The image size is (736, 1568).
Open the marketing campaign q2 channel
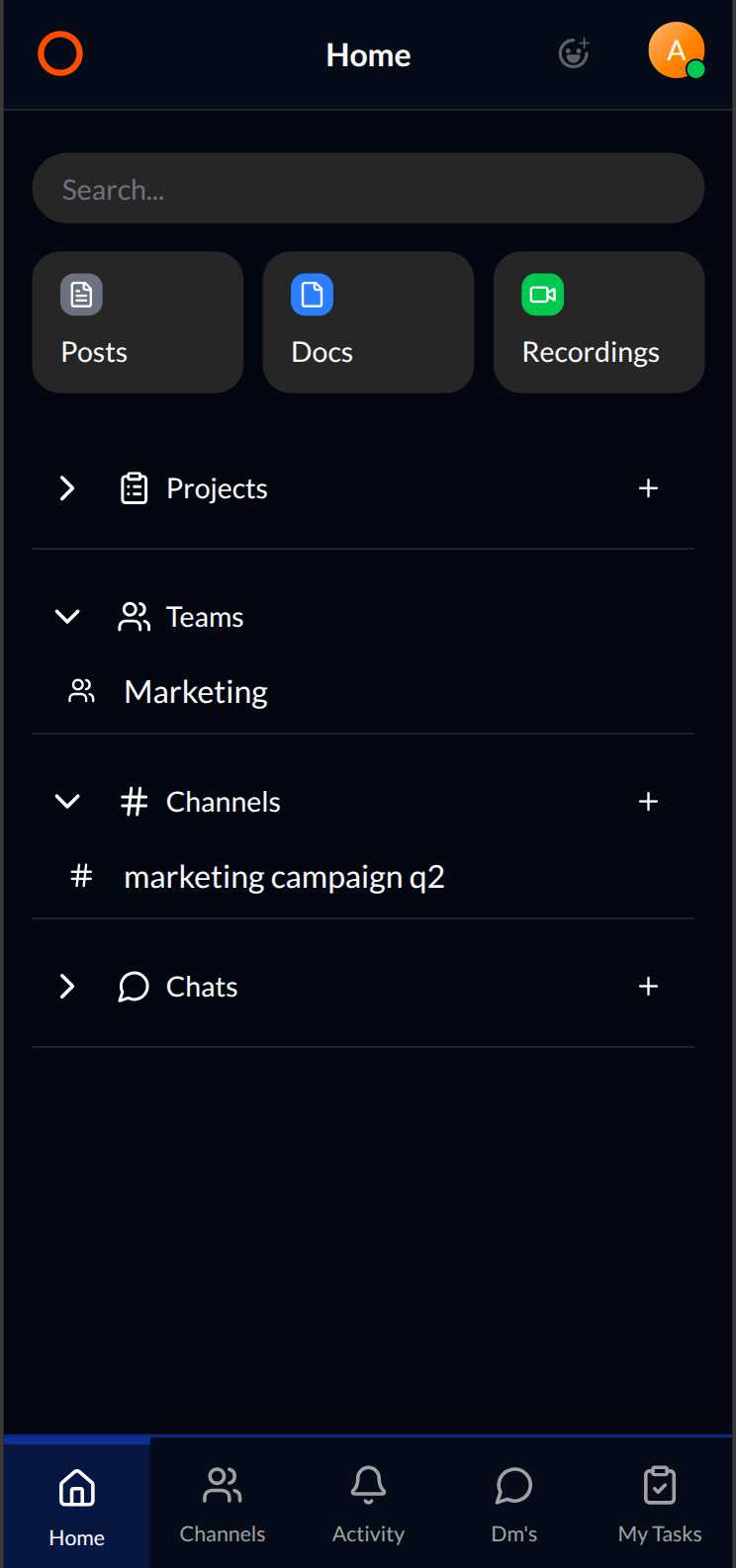click(x=284, y=876)
